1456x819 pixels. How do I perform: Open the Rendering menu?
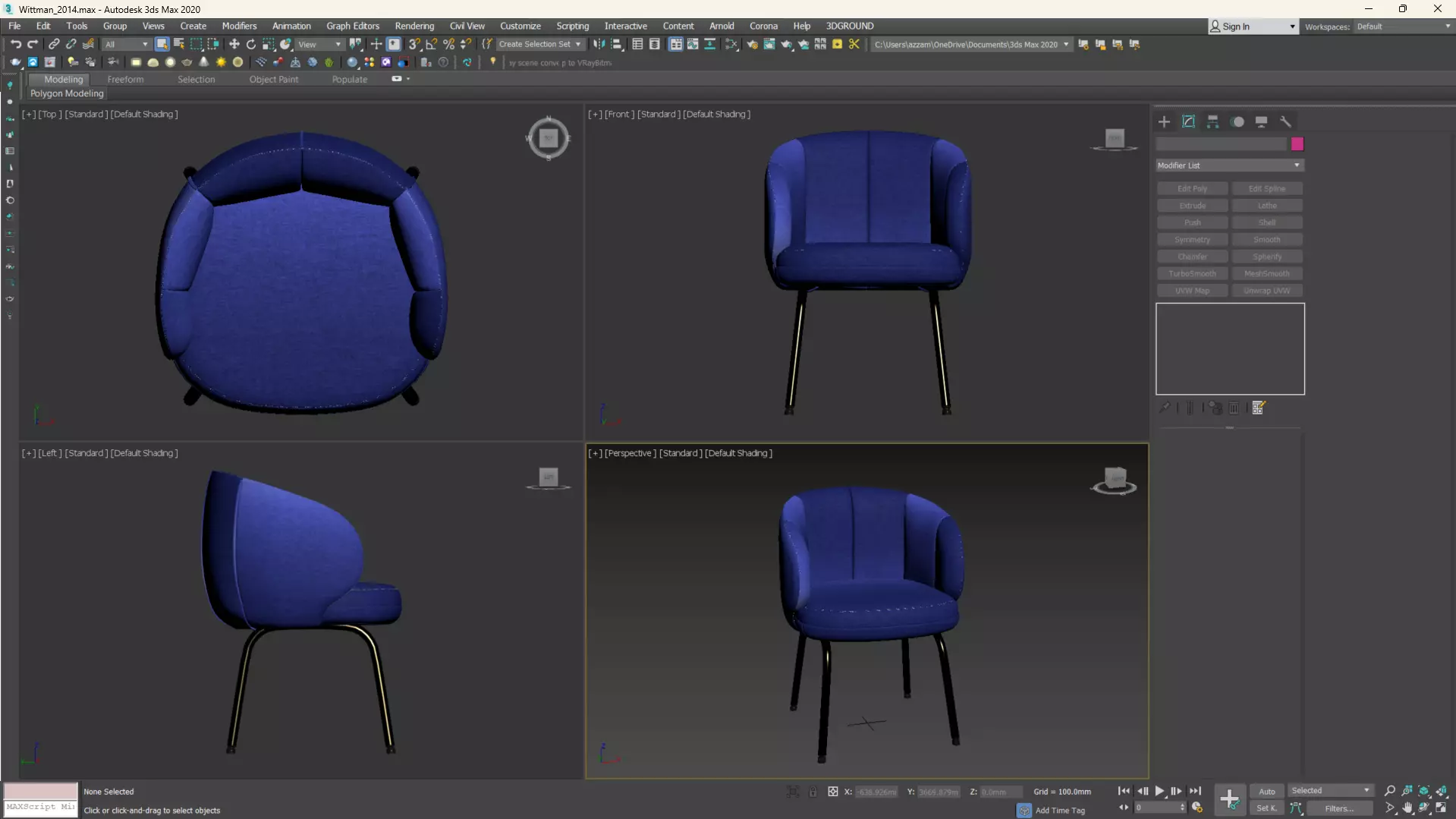click(x=414, y=26)
